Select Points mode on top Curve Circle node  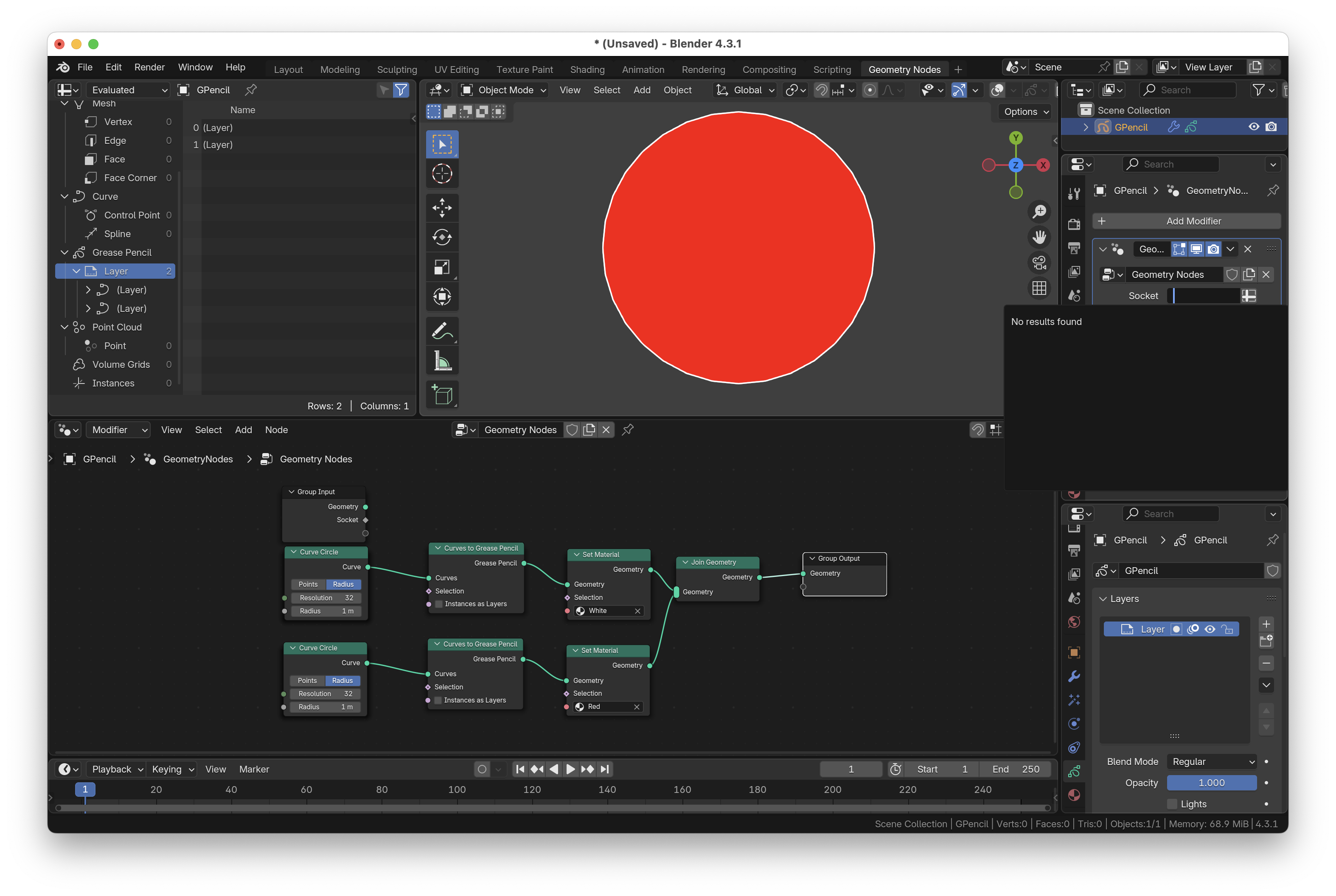(x=308, y=584)
